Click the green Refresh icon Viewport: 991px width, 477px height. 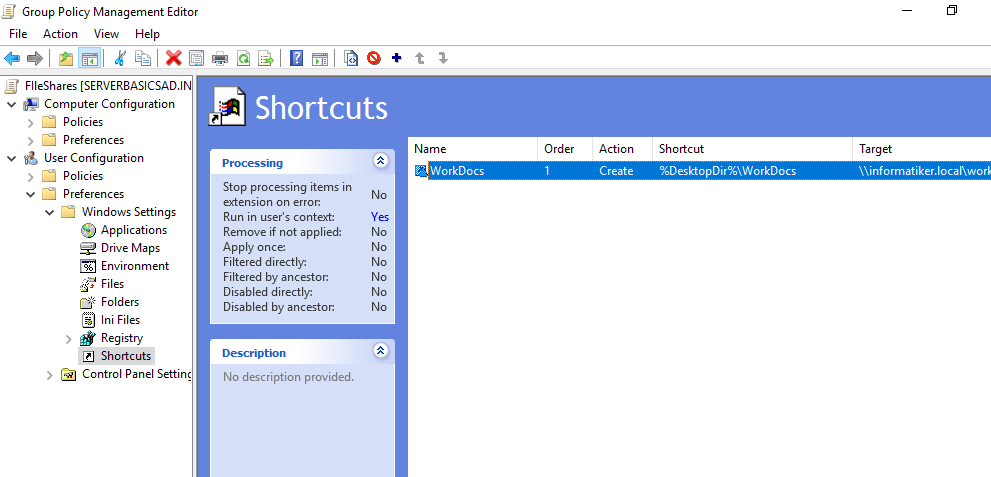[x=243, y=59]
